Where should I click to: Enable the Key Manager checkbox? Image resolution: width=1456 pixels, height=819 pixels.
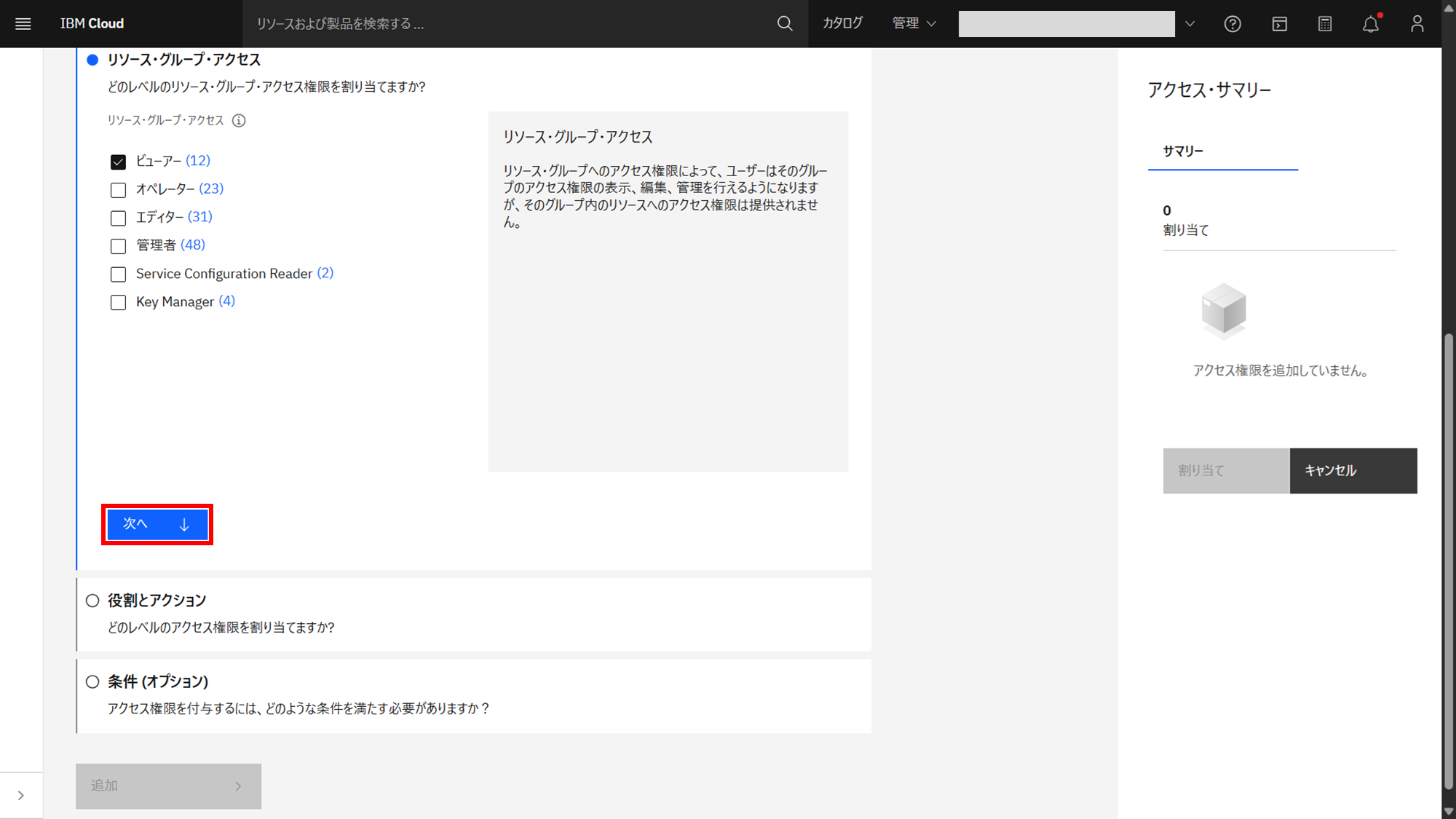pyautogui.click(x=118, y=302)
